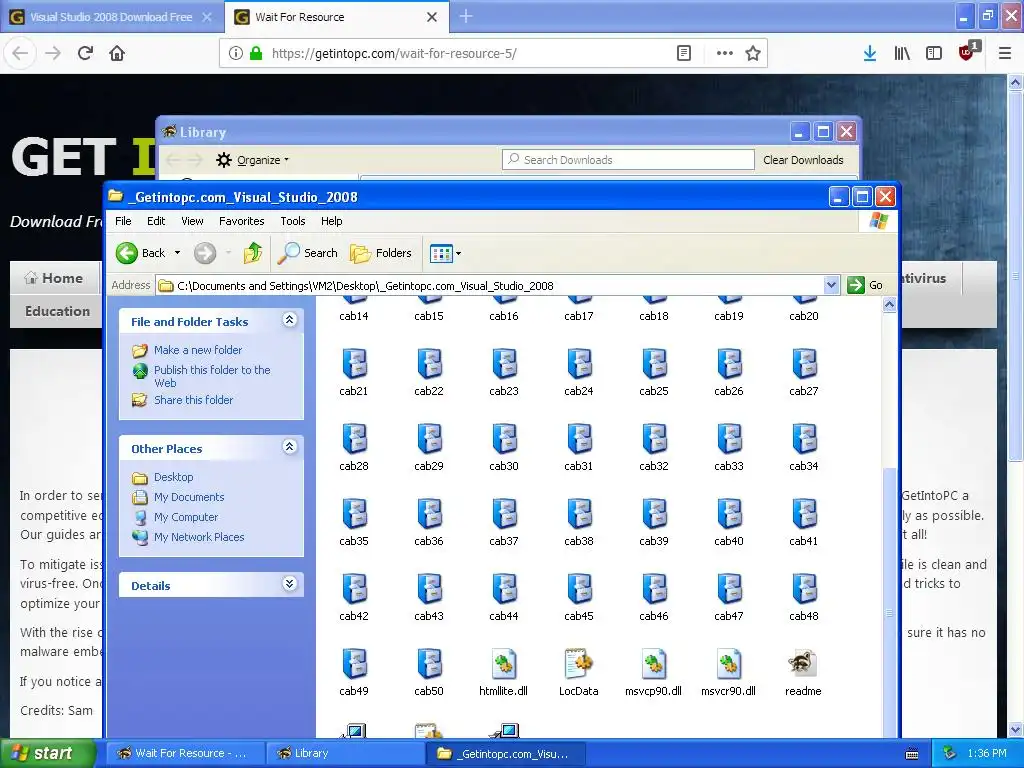
Task: Open the Edit menu
Action: (x=156, y=221)
